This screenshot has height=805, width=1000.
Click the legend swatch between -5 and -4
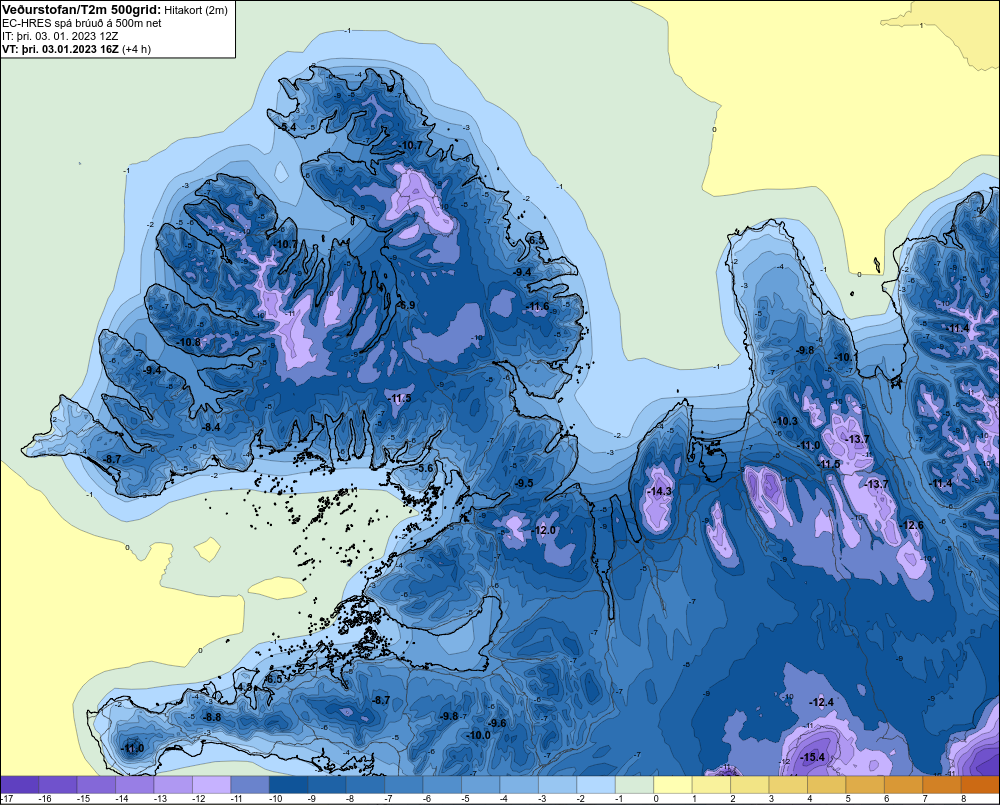click(x=481, y=785)
